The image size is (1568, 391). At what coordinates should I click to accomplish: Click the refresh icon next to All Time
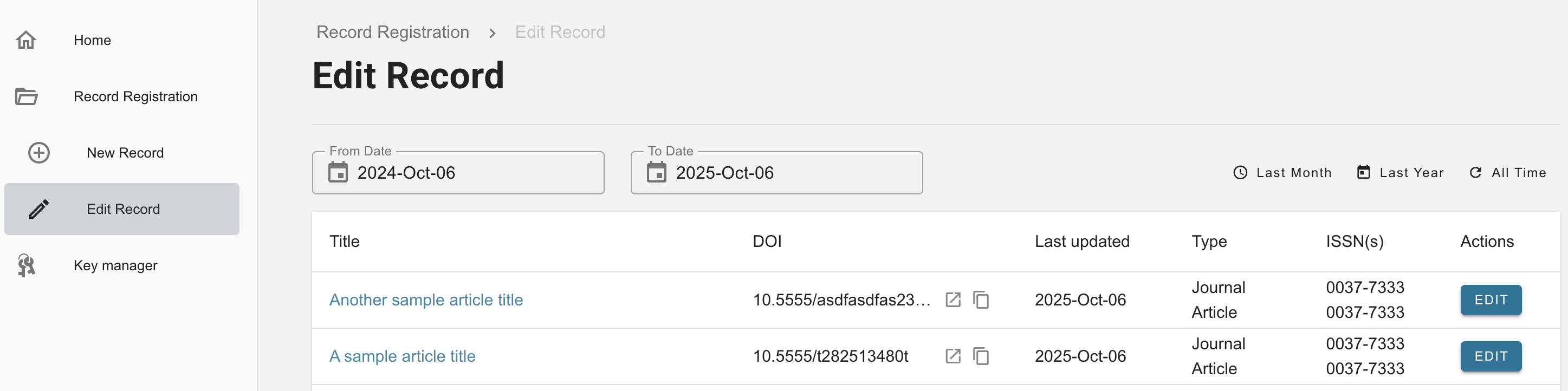pyautogui.click(x=1475, y=173)
